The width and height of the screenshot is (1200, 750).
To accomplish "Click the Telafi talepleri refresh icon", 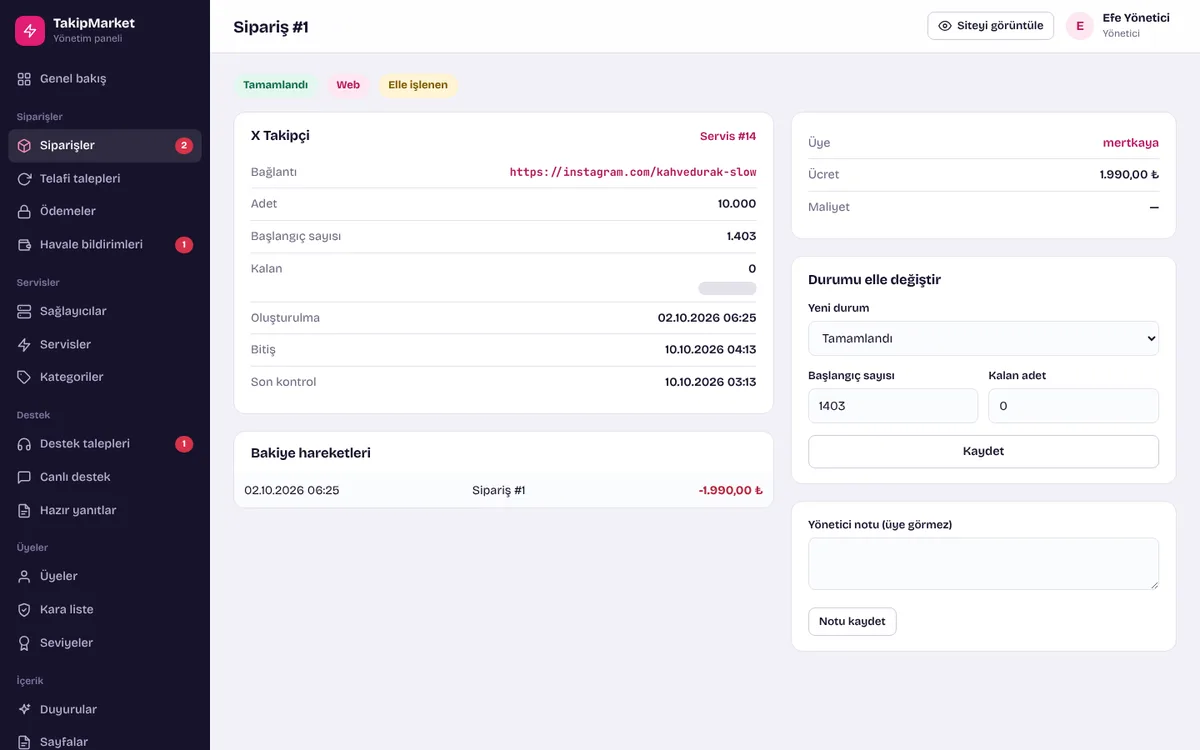I will coord(25,179).
